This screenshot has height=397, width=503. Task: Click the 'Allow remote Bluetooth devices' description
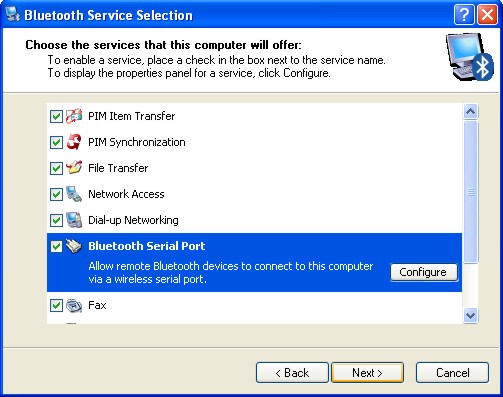click(x=231, y=272)
